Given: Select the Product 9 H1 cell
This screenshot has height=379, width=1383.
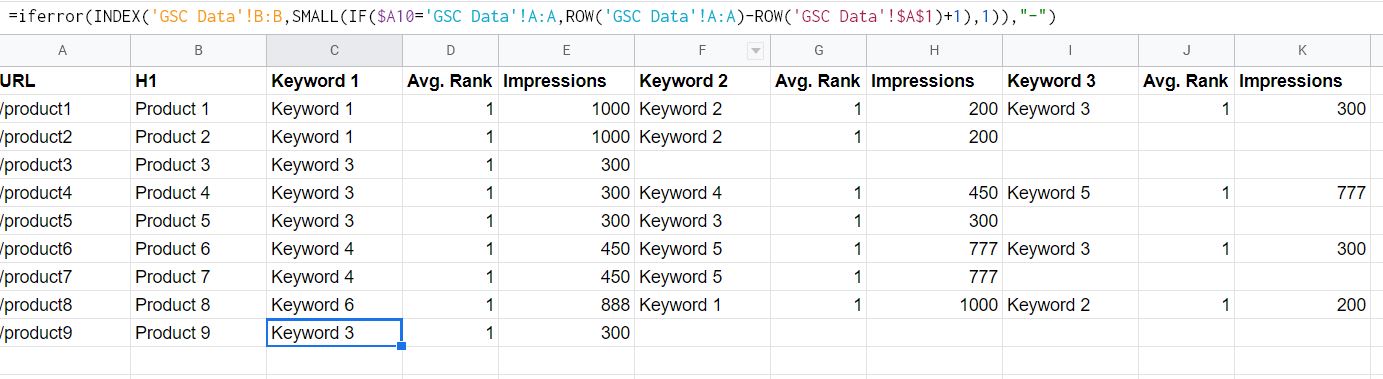Looking at the screenshot, I should point(198,333).
